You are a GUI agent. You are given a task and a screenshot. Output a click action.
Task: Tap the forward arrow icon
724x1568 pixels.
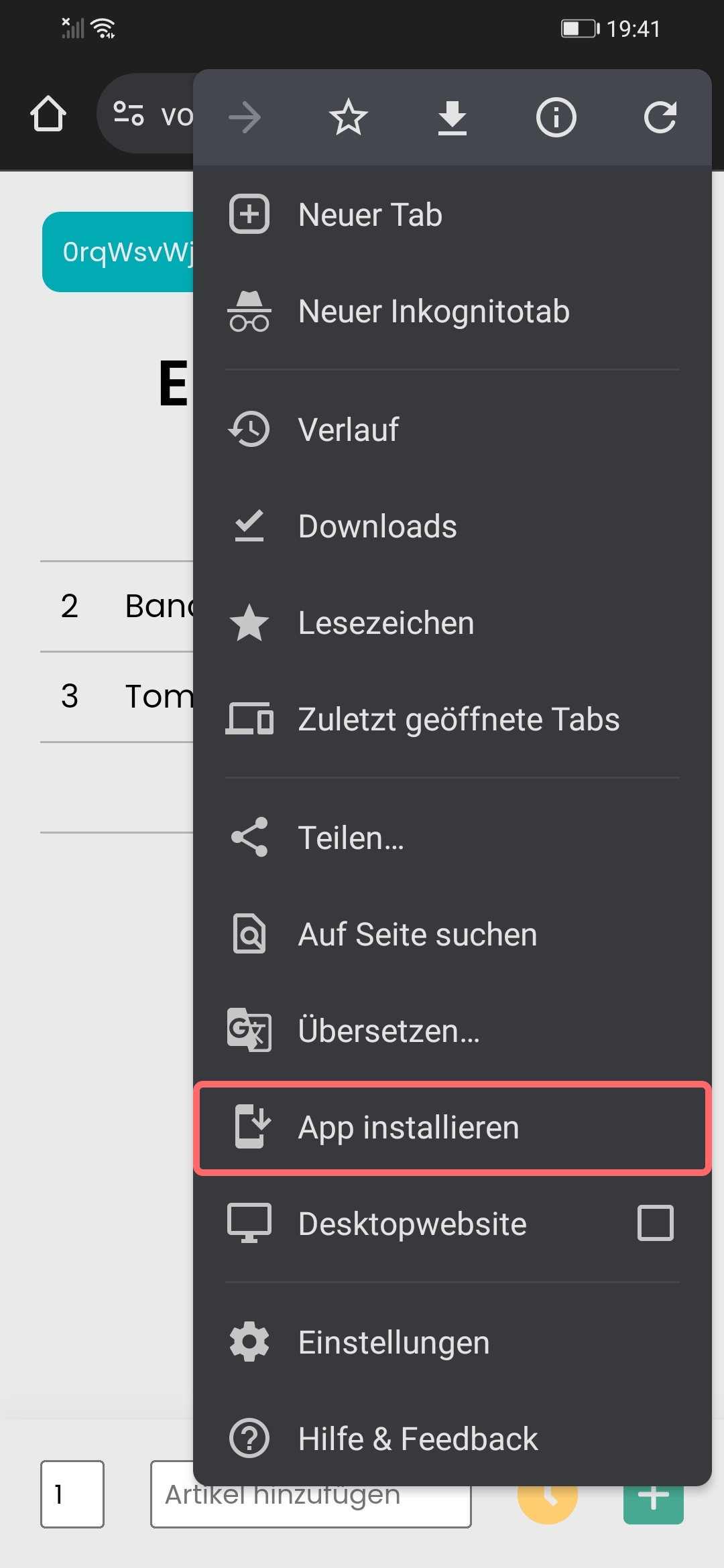(245, 117)
